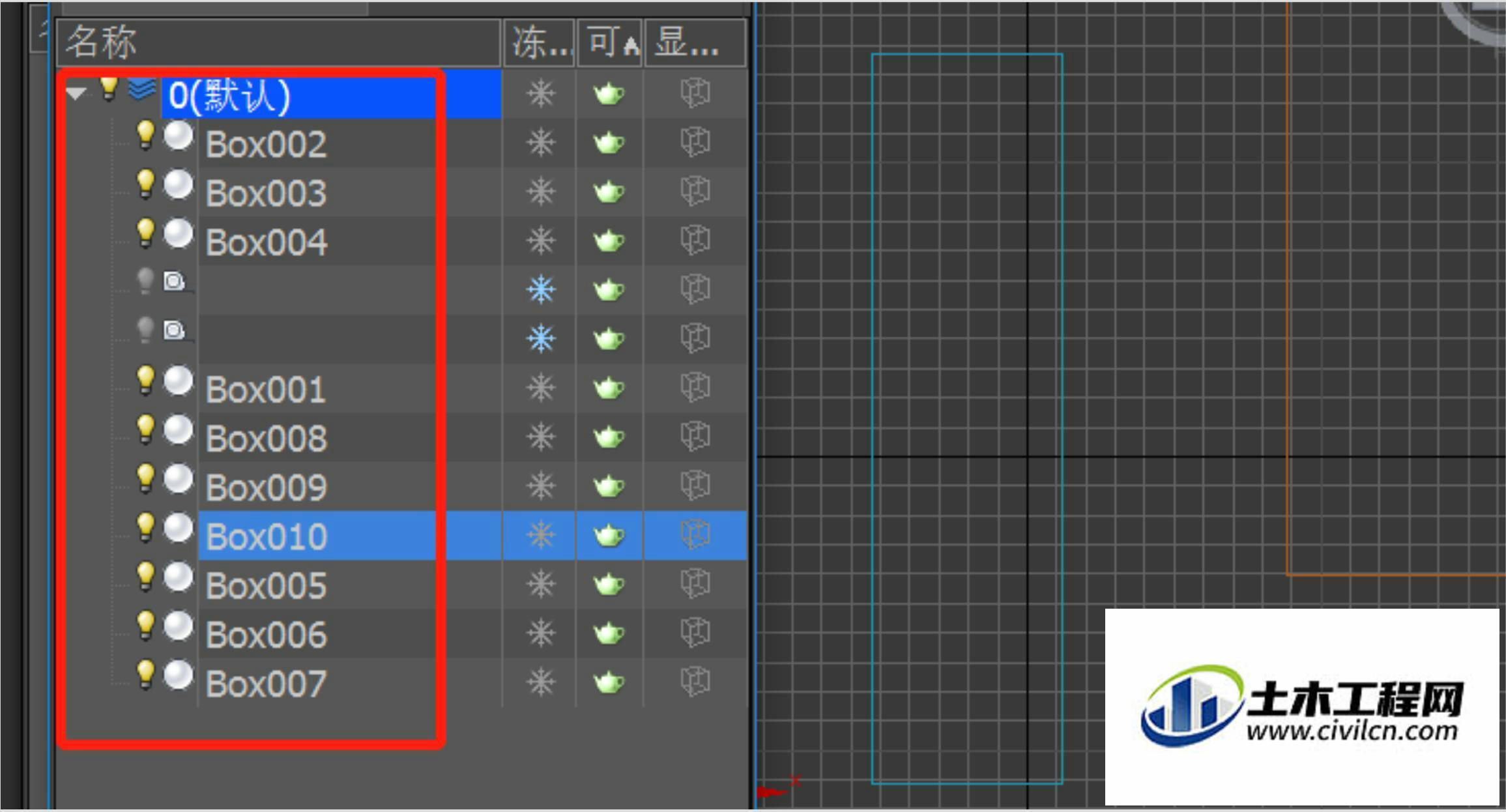The width and height of the screenshot is (1506, 812).
Task: Click the layer stack icon beside 0(默认)
Action: (142, 89)
